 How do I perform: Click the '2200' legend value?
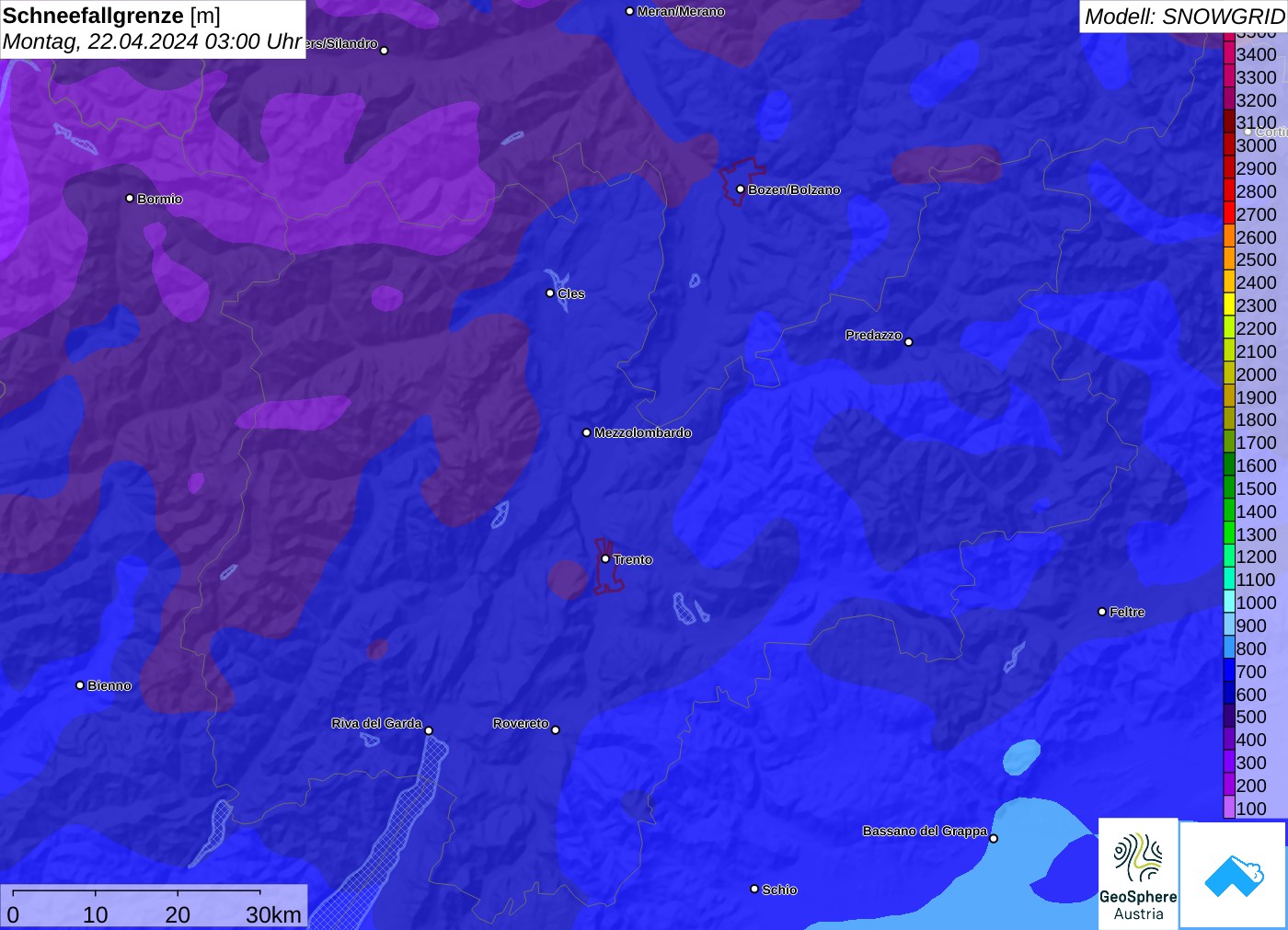(x=1256, y=328)
